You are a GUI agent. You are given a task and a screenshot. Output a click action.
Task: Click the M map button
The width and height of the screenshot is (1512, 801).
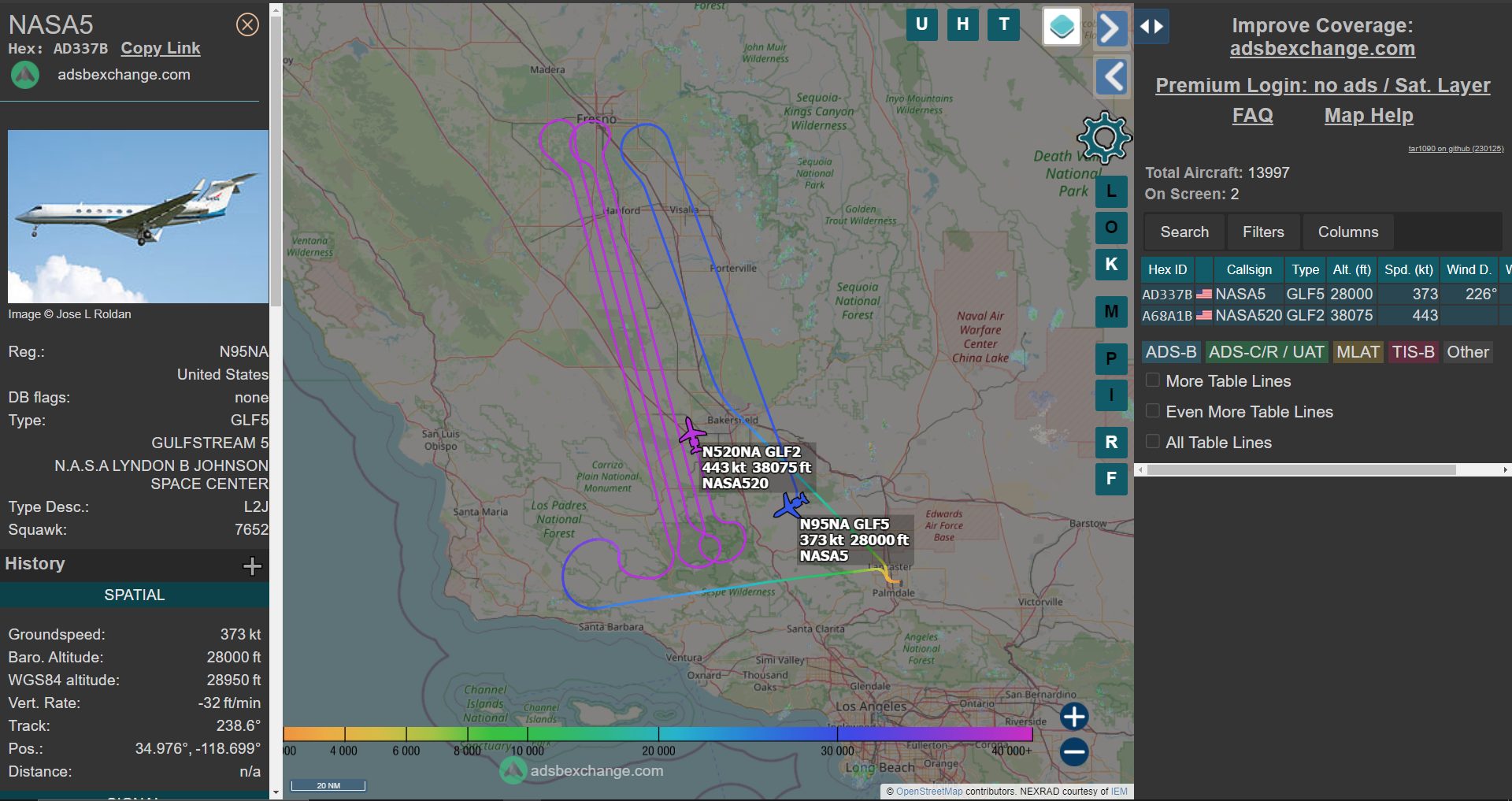pyautogui.click(x=1111, y=312)
